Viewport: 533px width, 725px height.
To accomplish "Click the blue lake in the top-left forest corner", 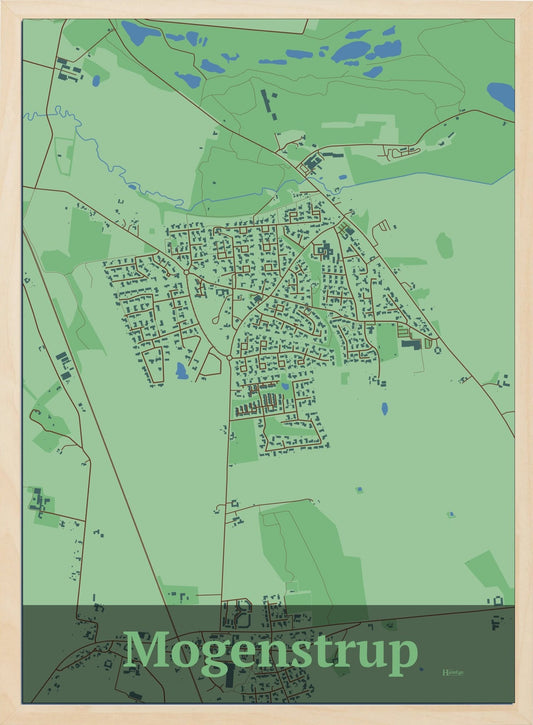I will click(141, 32).
